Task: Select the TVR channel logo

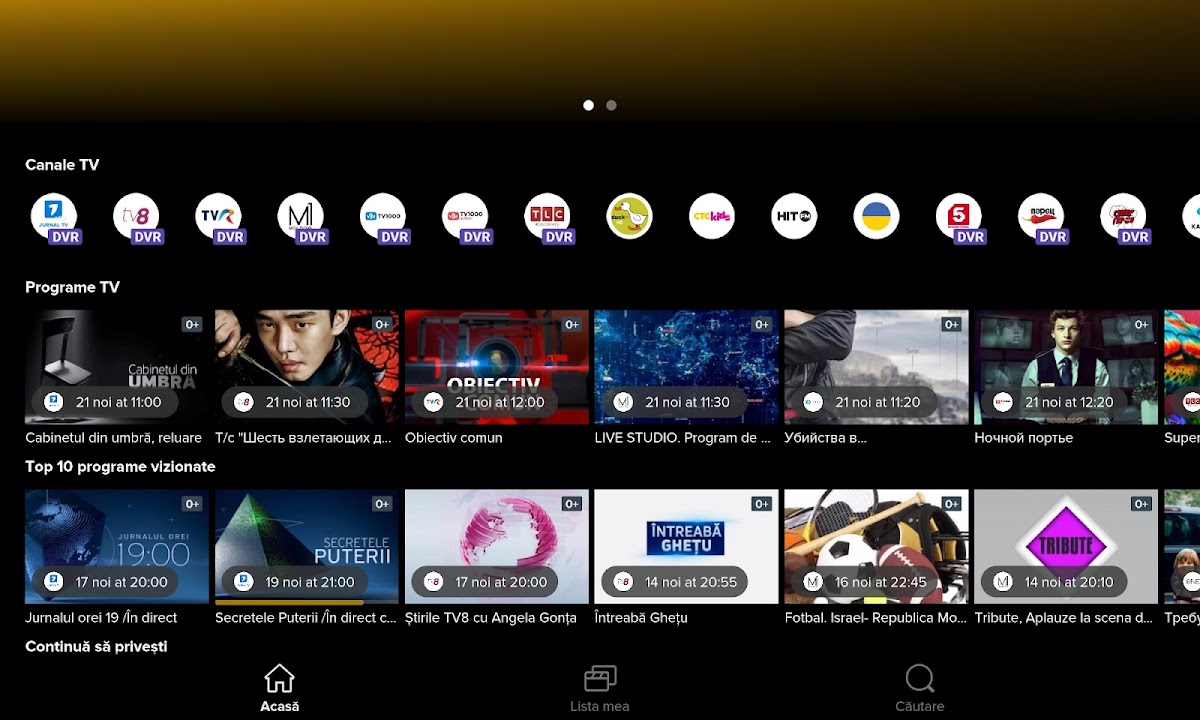Action: tap(218, 217)
